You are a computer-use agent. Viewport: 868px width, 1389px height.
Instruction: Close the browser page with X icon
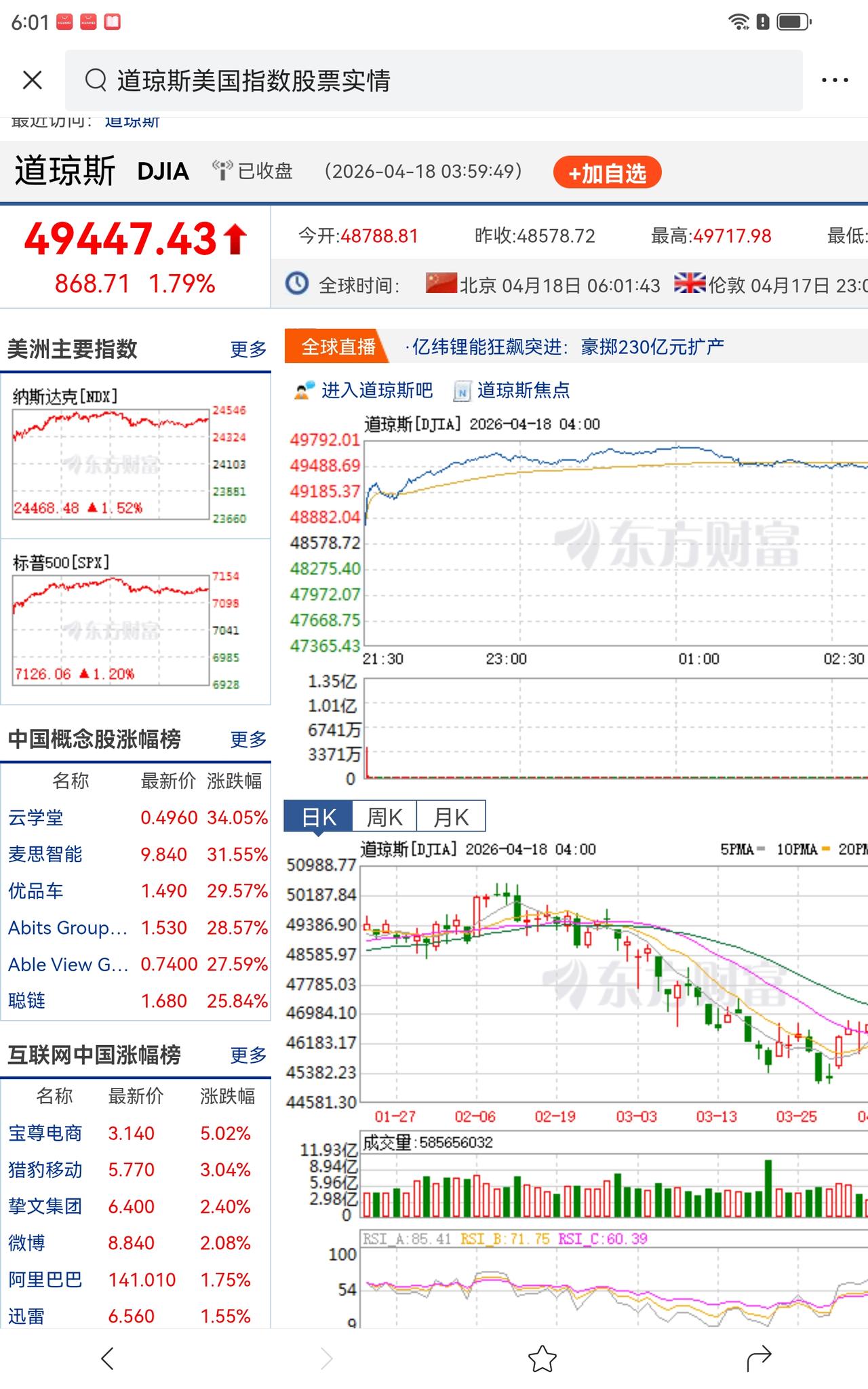tap(32, 80)
